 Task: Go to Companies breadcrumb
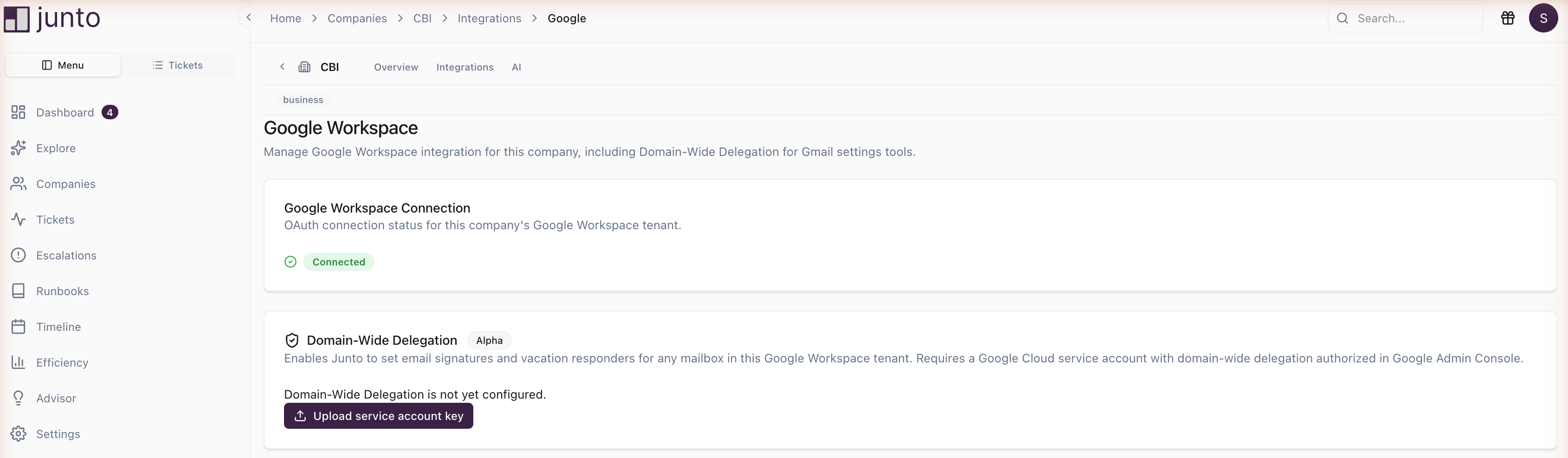coord(357,18)
